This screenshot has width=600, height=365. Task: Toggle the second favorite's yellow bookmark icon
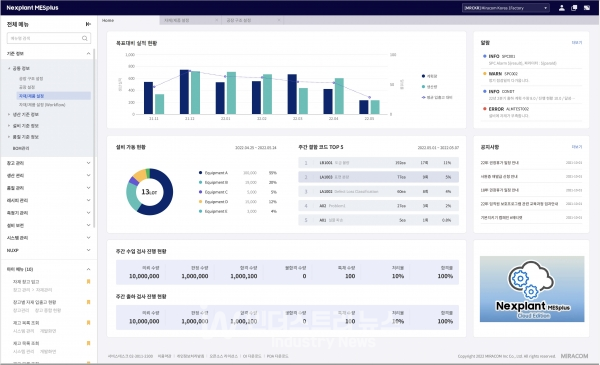pos(88,302)
